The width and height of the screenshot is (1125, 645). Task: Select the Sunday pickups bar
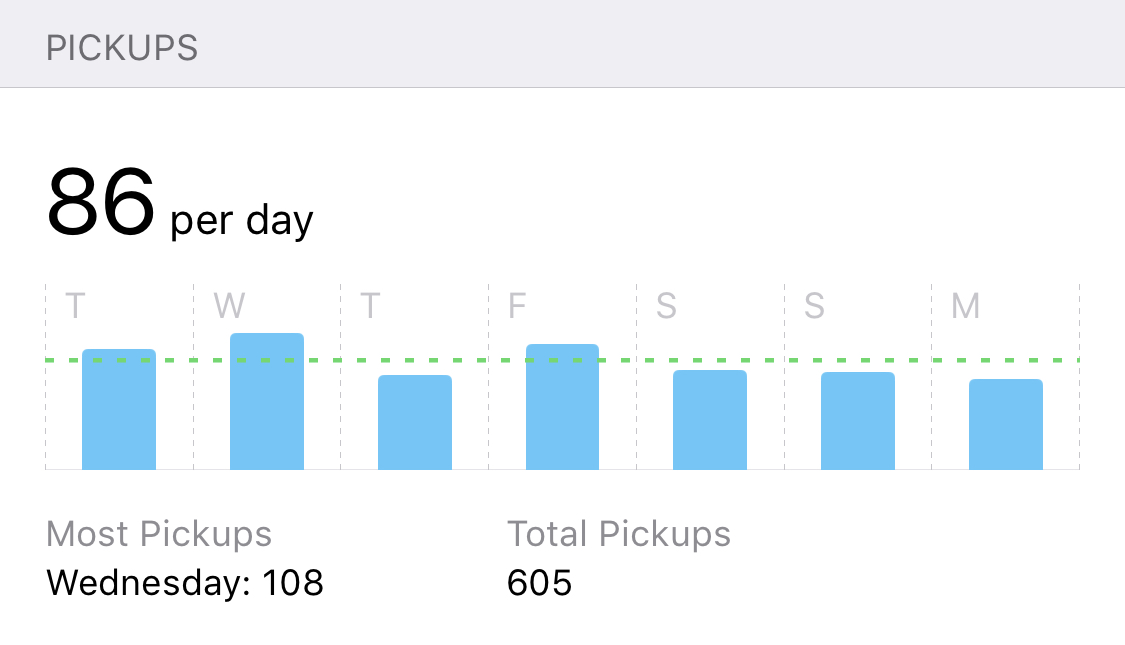(857, 420)
